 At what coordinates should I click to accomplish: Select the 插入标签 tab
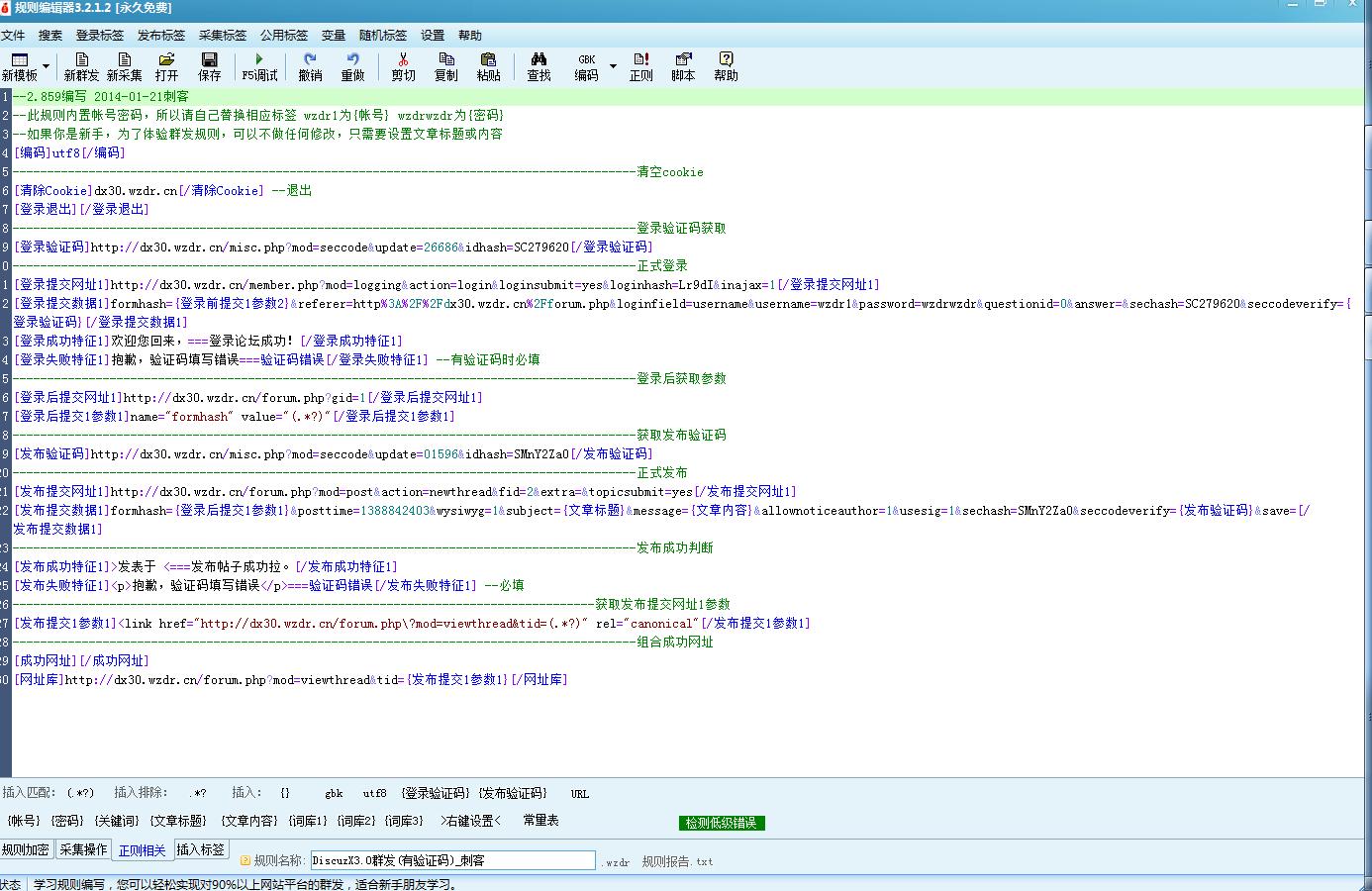click(201, 849)
